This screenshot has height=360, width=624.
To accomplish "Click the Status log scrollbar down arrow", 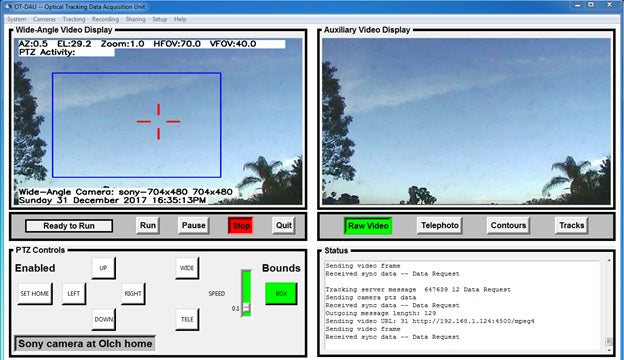I will 609,350.
